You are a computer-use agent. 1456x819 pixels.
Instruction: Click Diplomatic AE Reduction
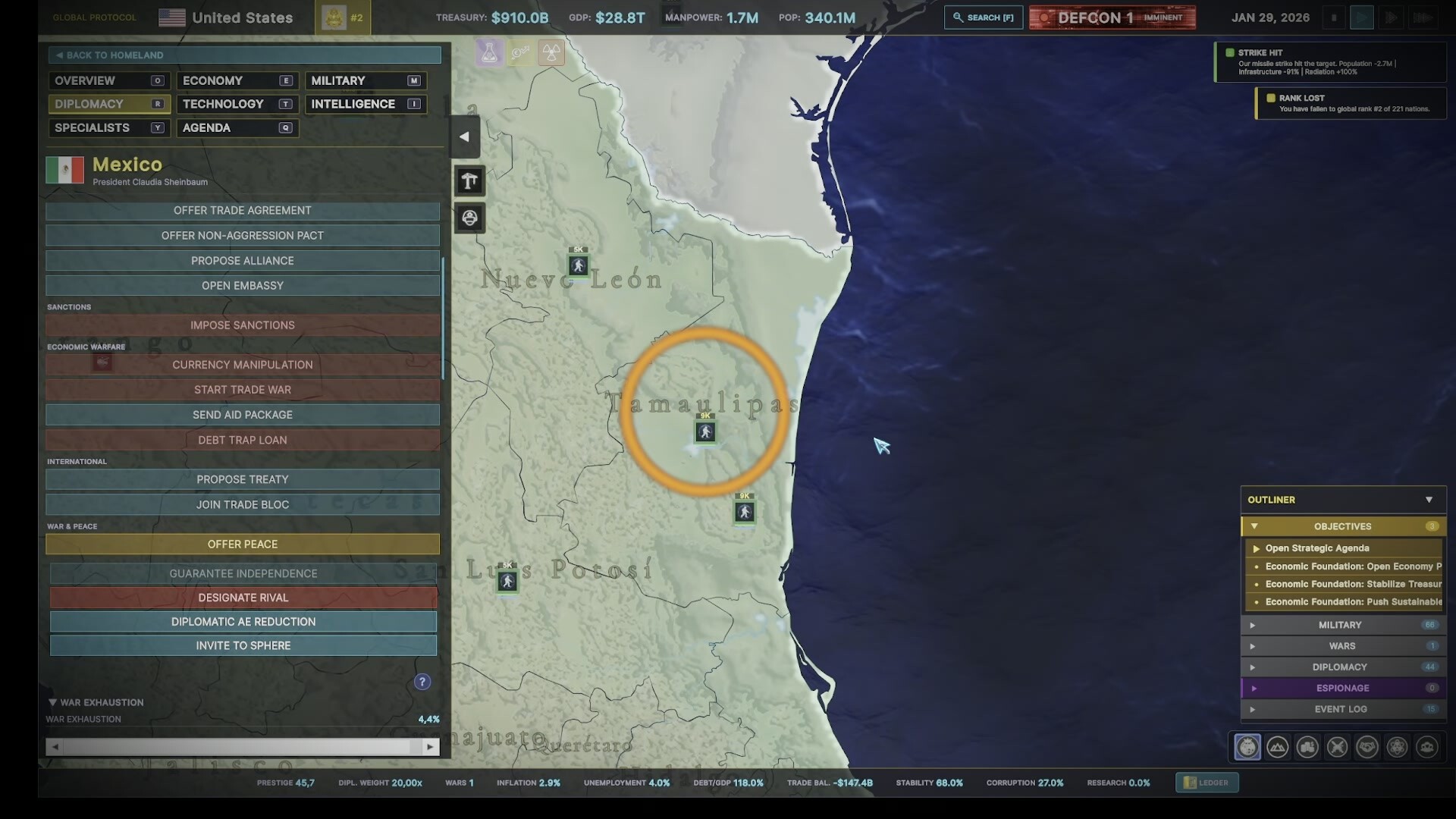(x=243, y=622)
